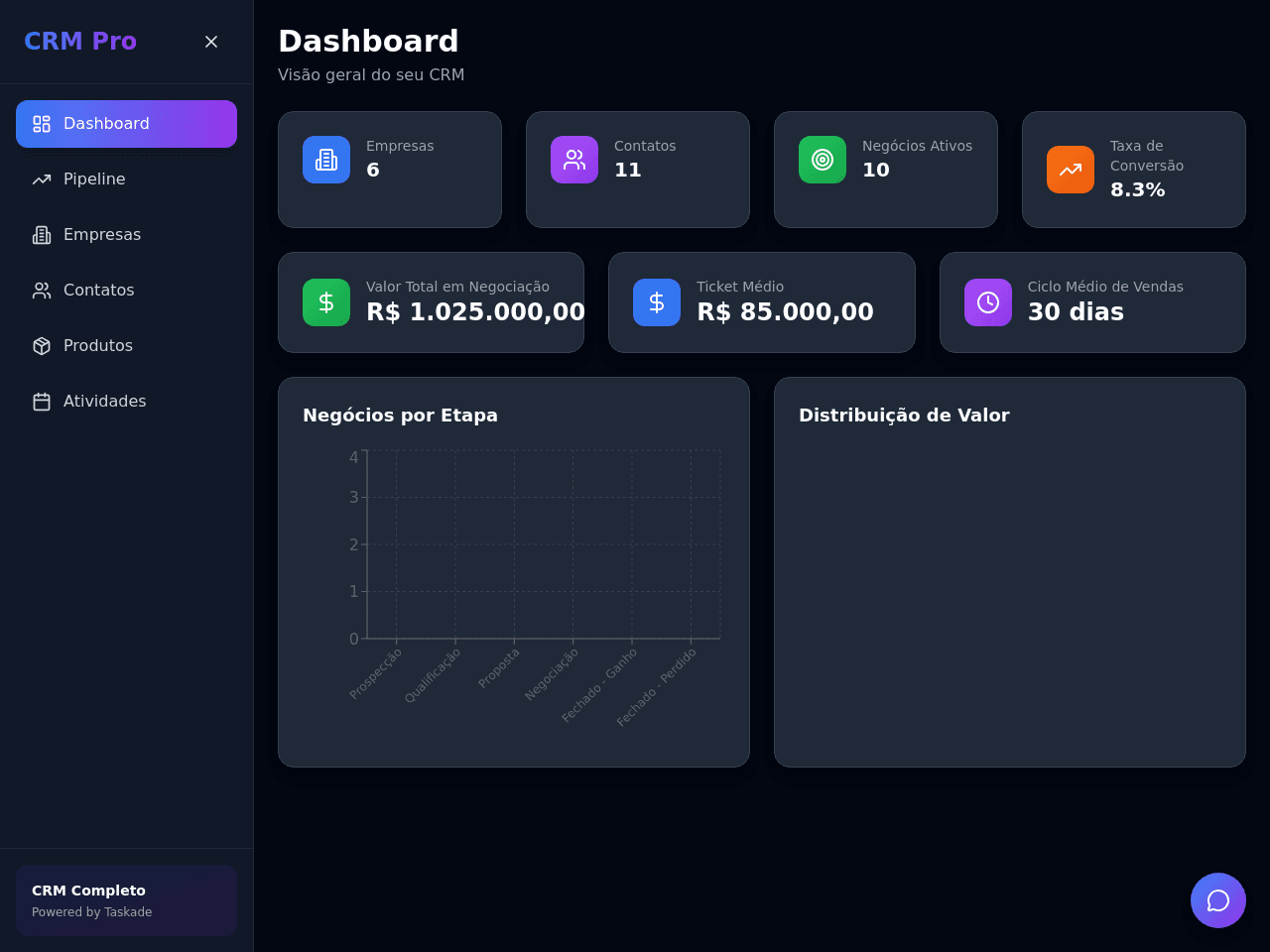Click the Negócios Ativos value 10

876,170
